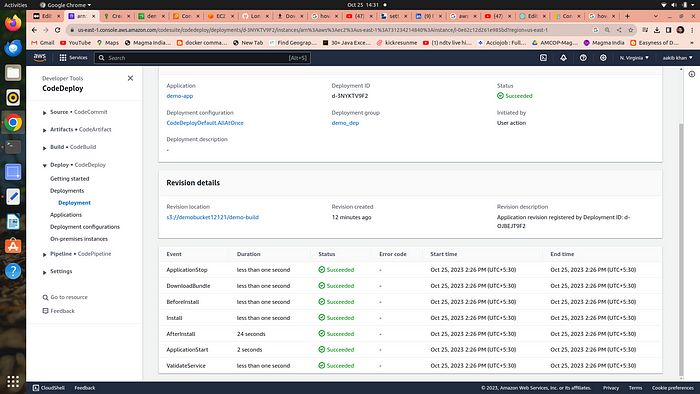Image resolution: width=700 pixels, height=394 pixels.
Task: Select Deployment configurations in sidebar
Action: click(x=85, y=227)
